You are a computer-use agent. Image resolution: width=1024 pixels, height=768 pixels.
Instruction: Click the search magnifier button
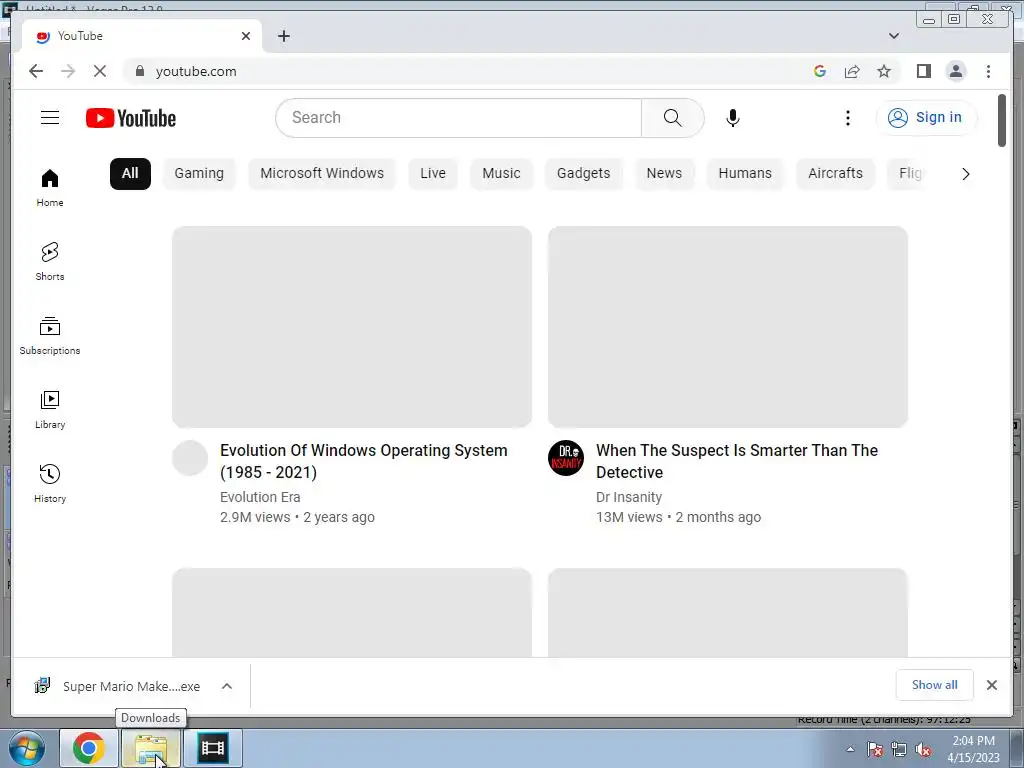[x=673, y=118]
